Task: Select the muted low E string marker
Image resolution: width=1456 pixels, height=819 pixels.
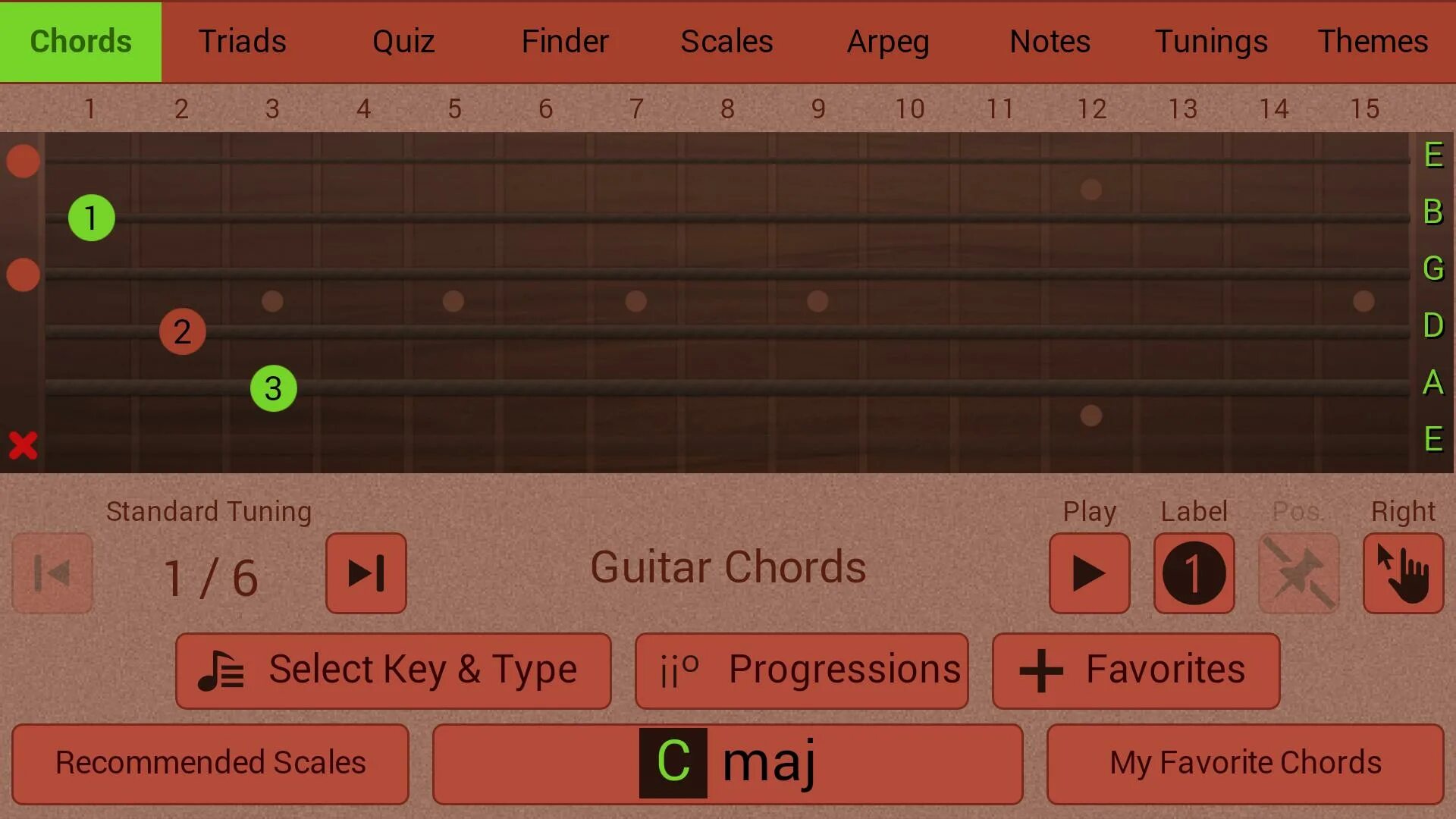Action: tap(23, 445)
